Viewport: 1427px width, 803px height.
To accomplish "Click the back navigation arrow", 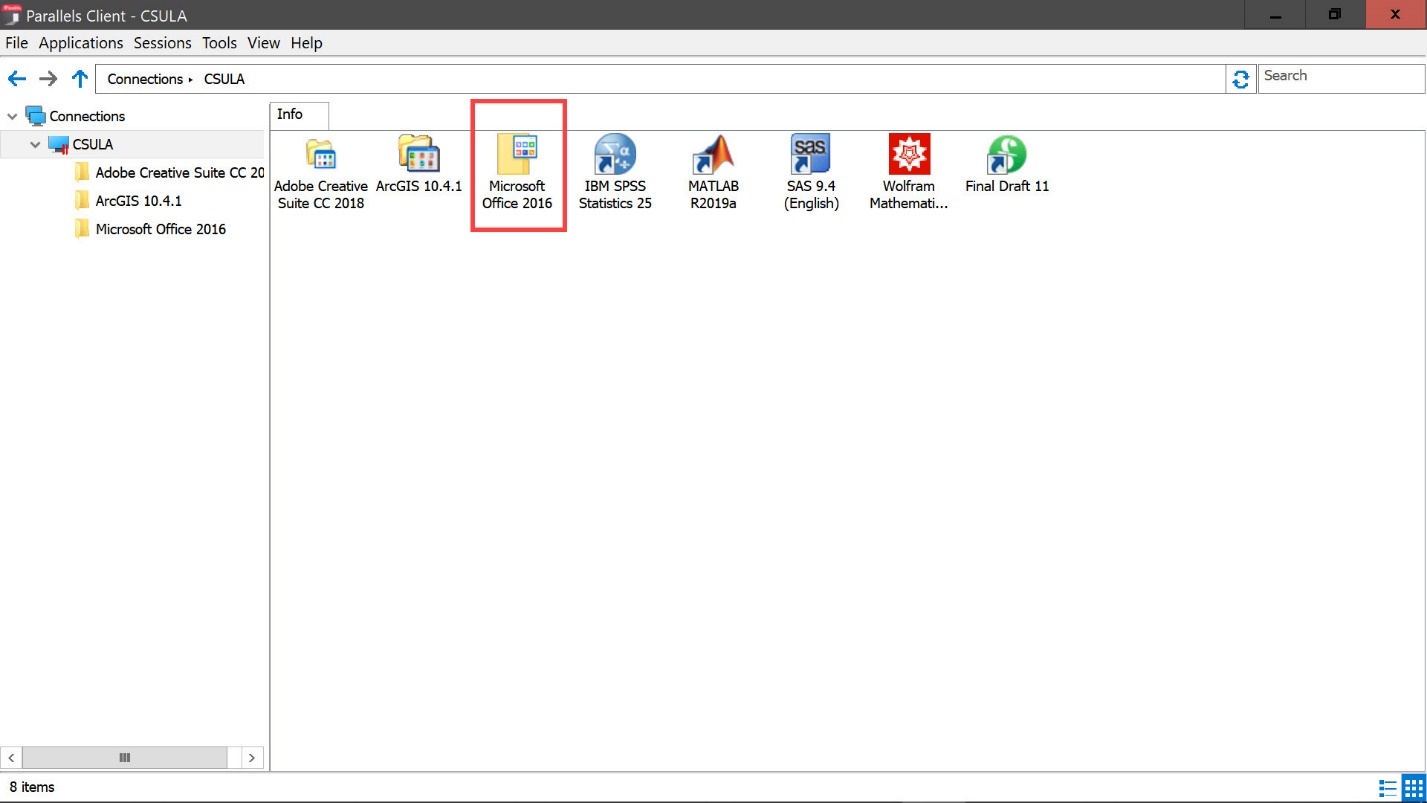I will 17,79.
